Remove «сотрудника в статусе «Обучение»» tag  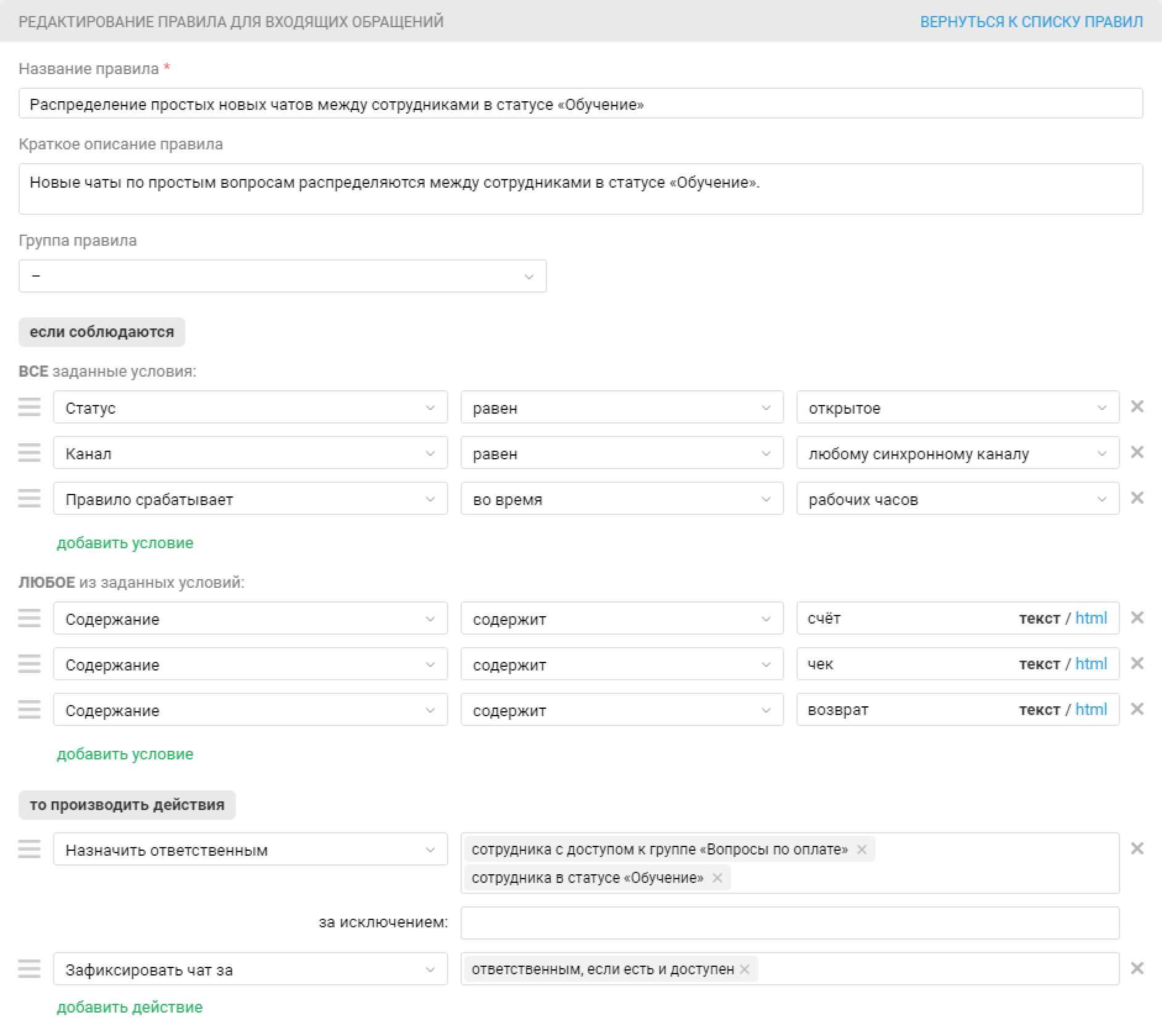717,878
